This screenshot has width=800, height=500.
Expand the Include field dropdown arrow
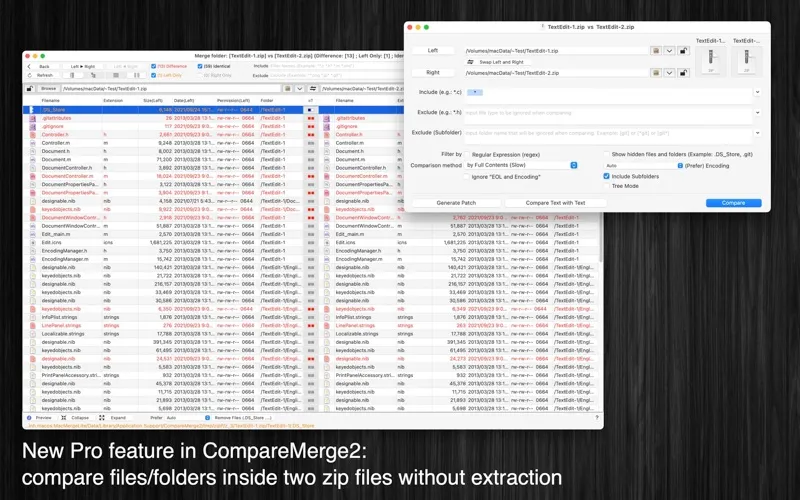tap(758, 92)
